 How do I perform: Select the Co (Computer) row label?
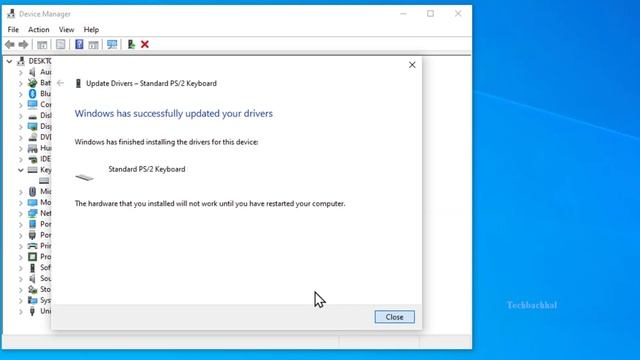point(46,104)
